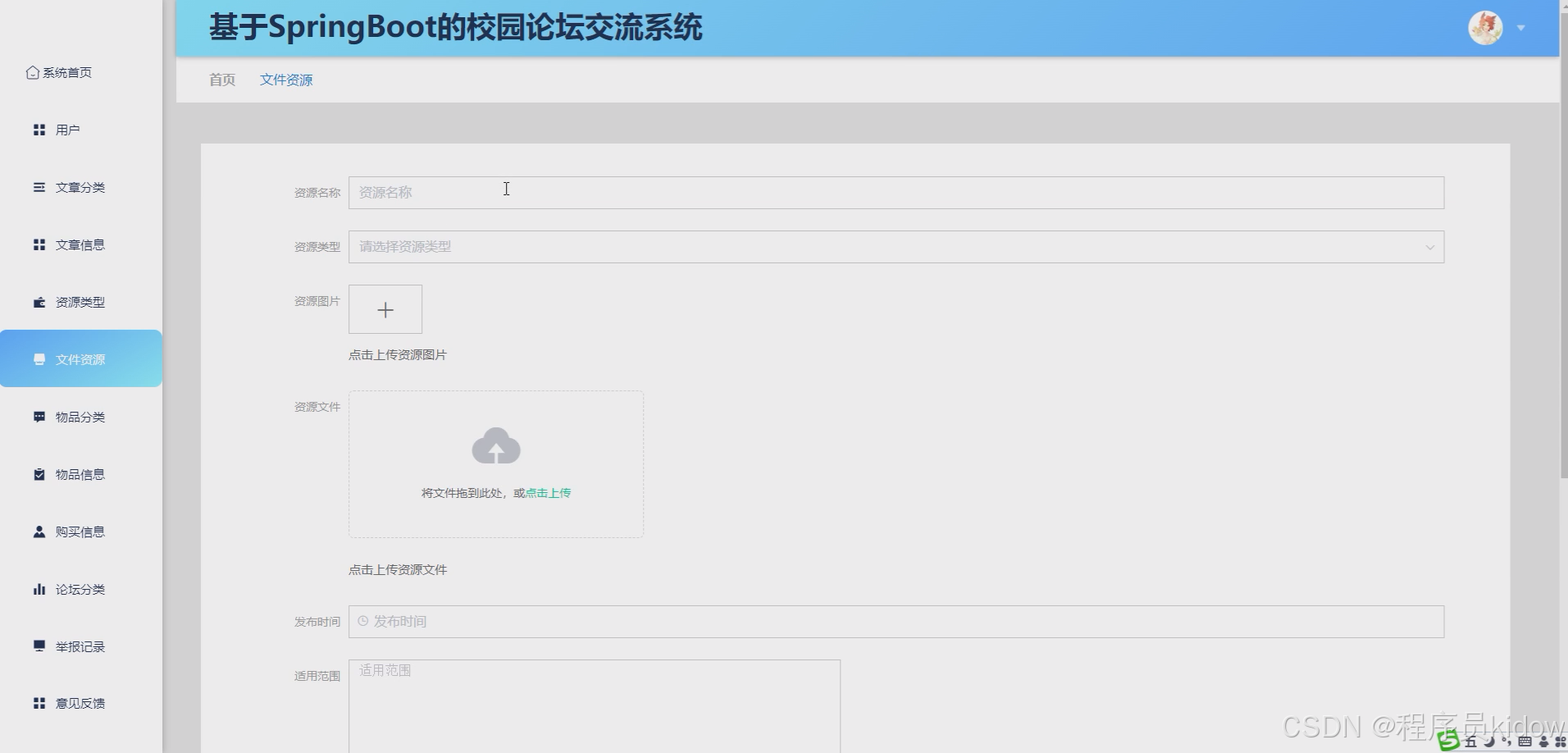1568x753 pixels.
Task: Open the 资源类型 selection dropdown
Action: (x=896, y=246)
